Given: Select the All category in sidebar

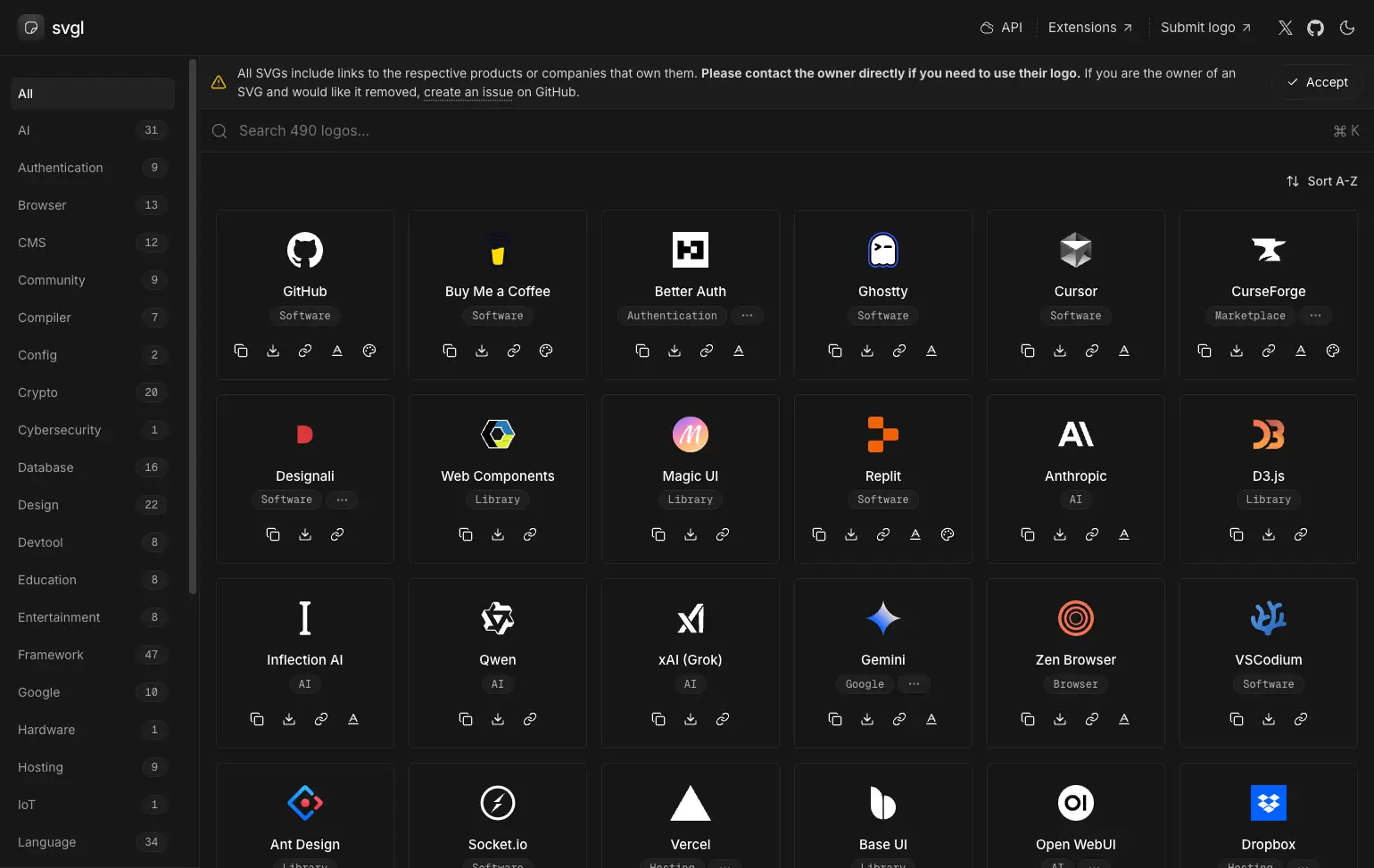Looking at the screenshot, I should pyautogui.click(x=93, y=94).
